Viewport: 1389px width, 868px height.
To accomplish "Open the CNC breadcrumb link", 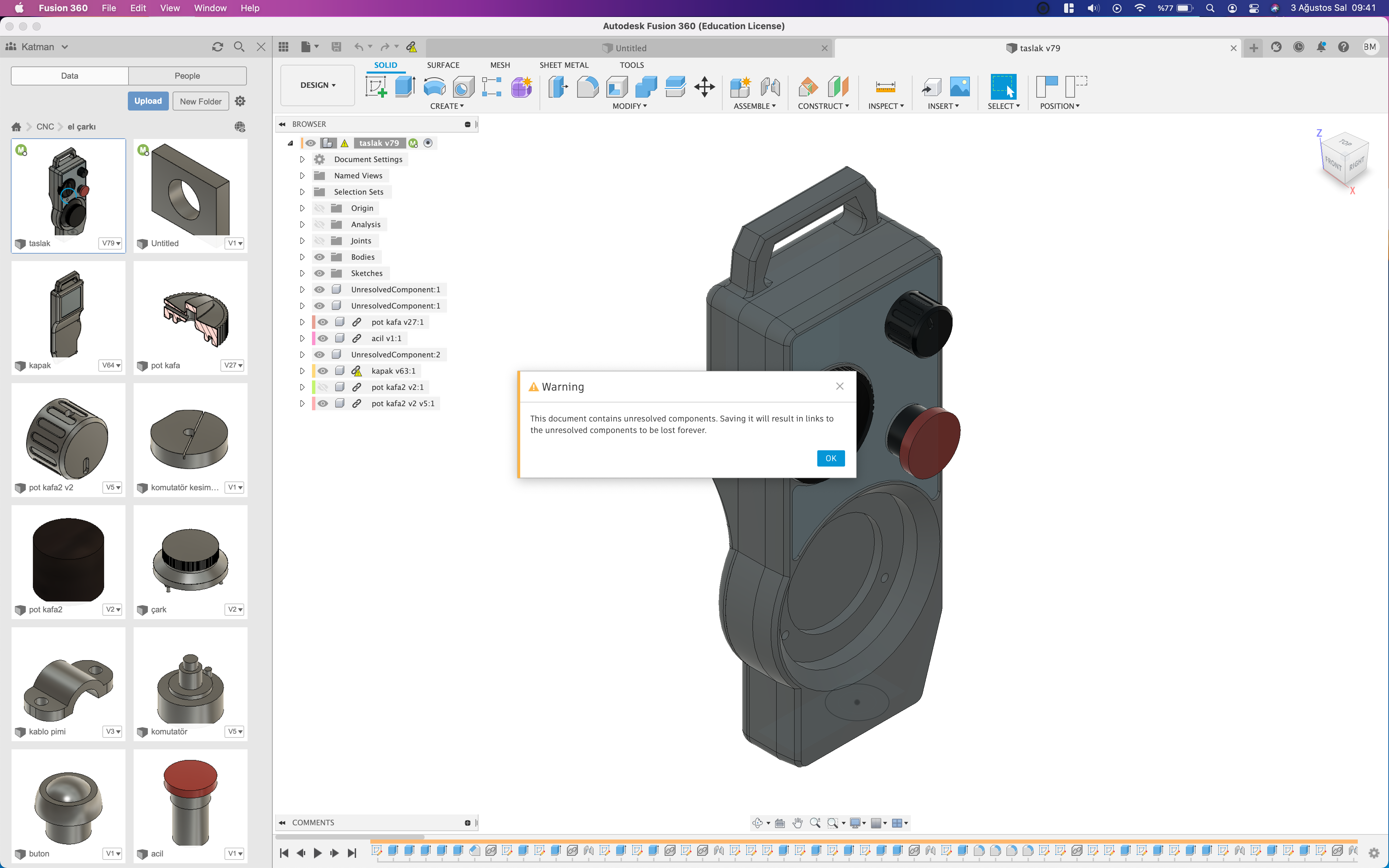I will point(45,127).
